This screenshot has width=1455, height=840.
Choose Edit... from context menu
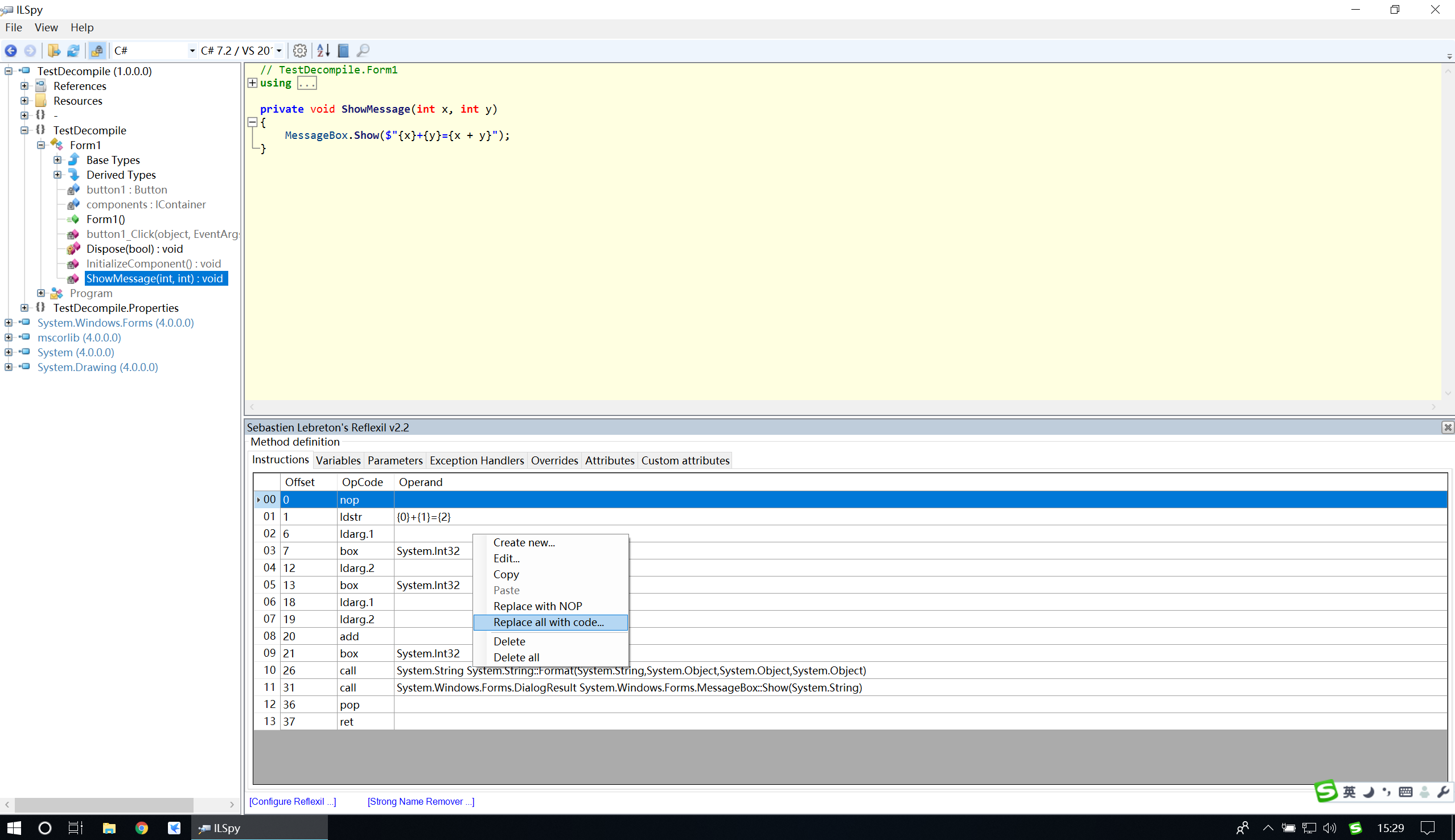click(x=550, y=558)
